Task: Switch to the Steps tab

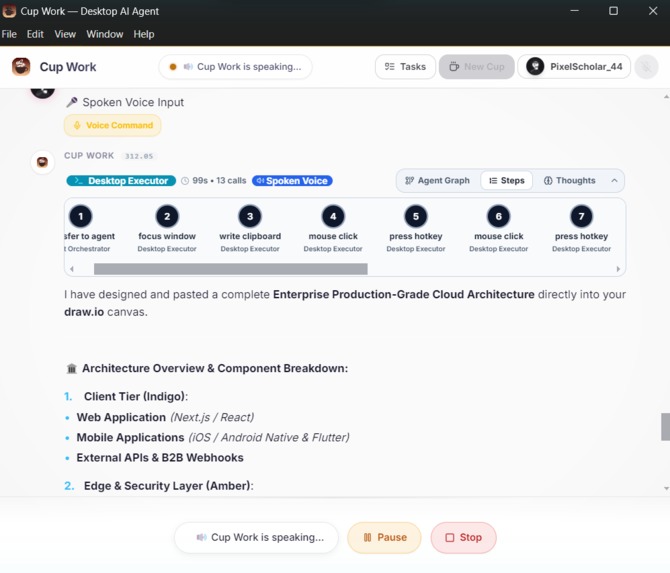Action: coord(507,180)
